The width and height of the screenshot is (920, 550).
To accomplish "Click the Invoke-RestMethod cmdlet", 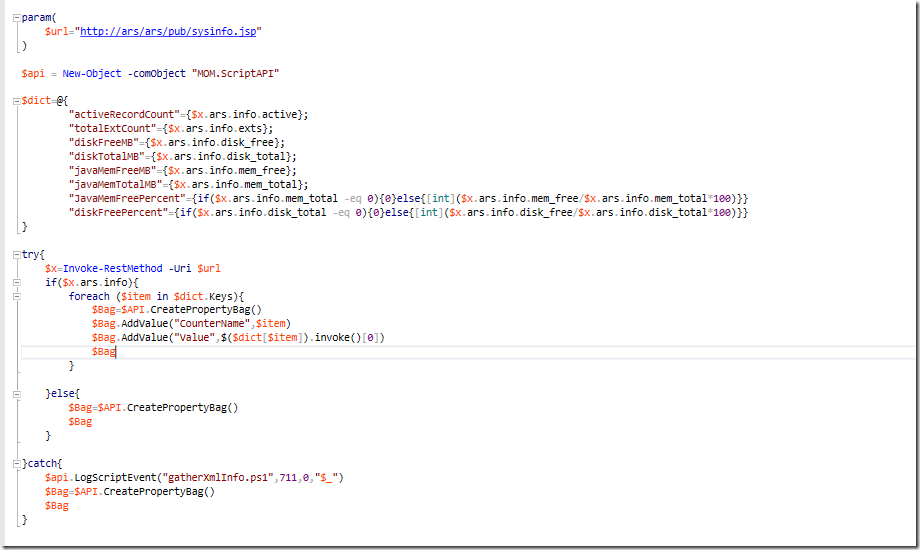I will pos(112,268).
